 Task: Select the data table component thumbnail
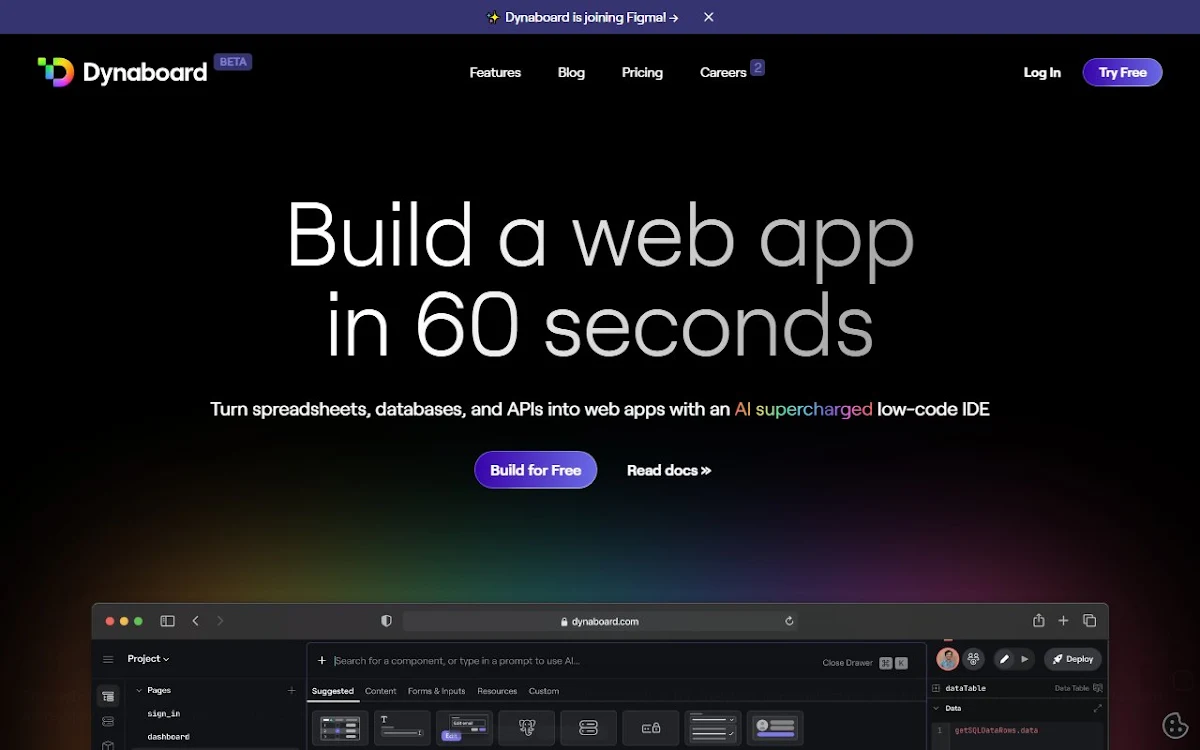[x=340, y=728]
